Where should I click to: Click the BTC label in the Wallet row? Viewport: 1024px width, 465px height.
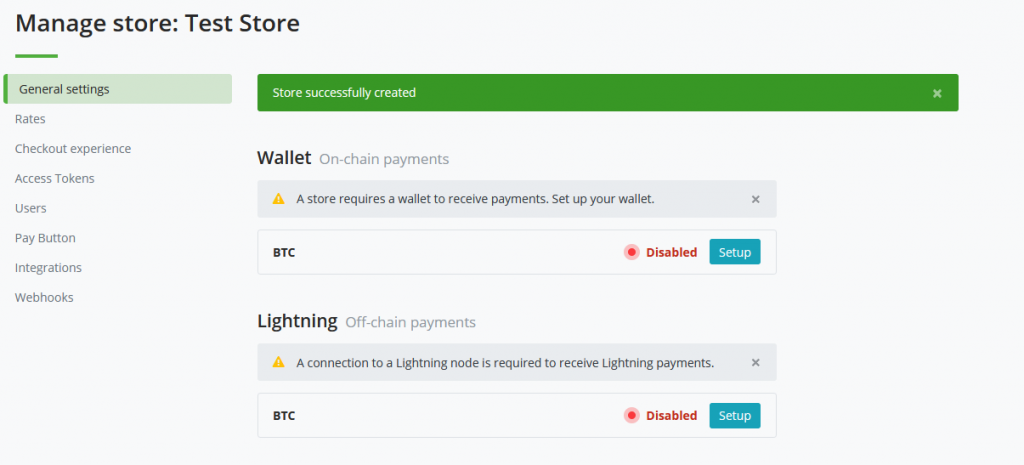[x=284, y=252]
